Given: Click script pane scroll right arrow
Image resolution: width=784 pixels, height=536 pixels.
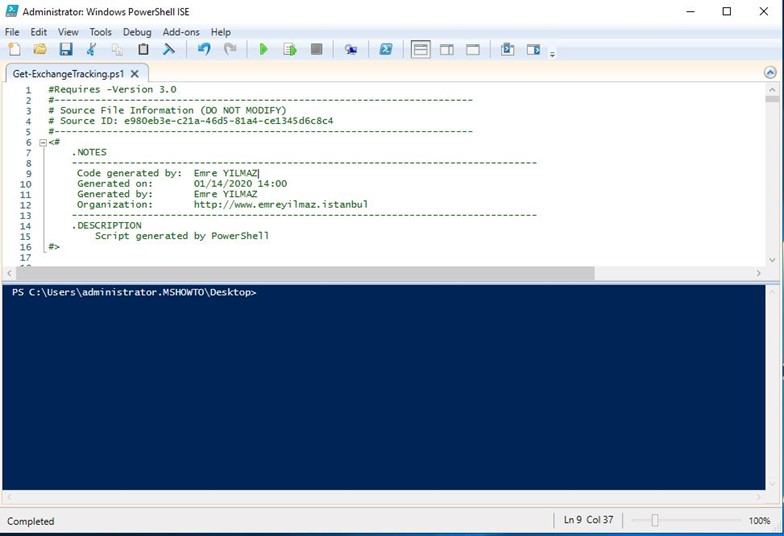Looking at the screenshot, I should 758,273.
